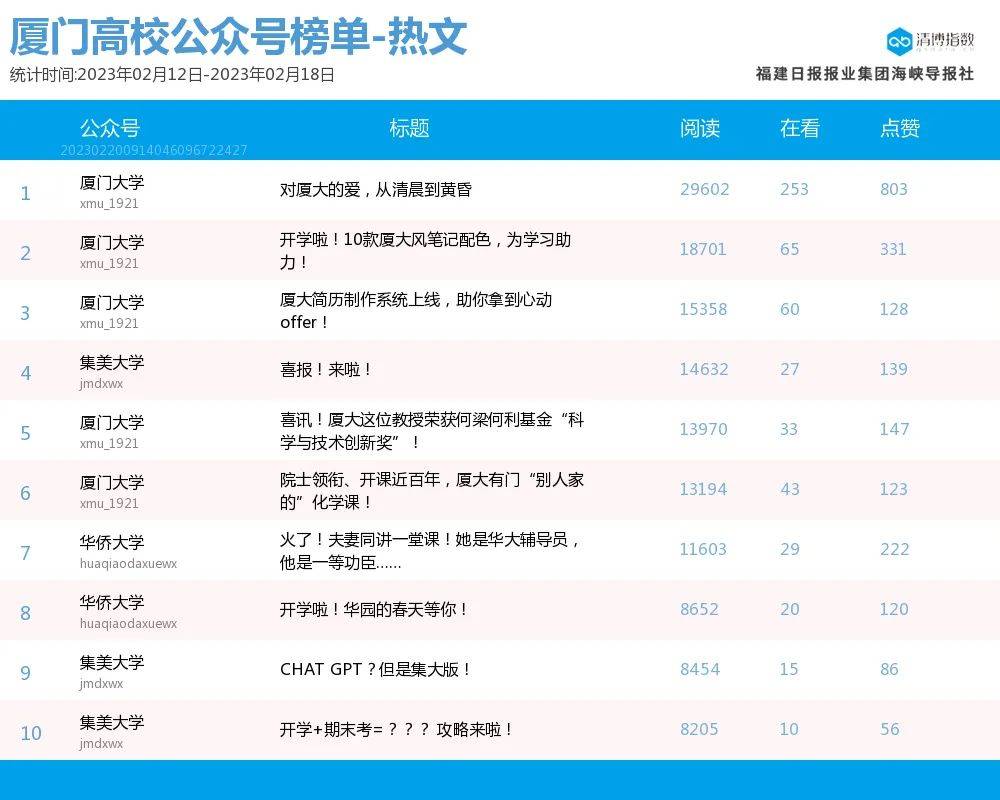Click the 标题 column header

pyautogui.click(x=409, y=128)
